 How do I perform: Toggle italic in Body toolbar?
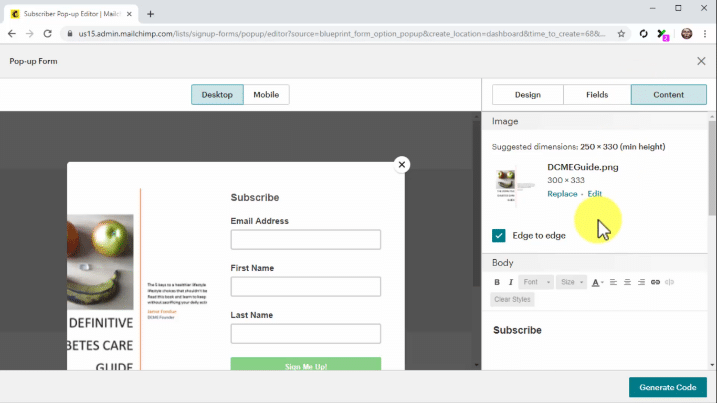click(511, 282)
